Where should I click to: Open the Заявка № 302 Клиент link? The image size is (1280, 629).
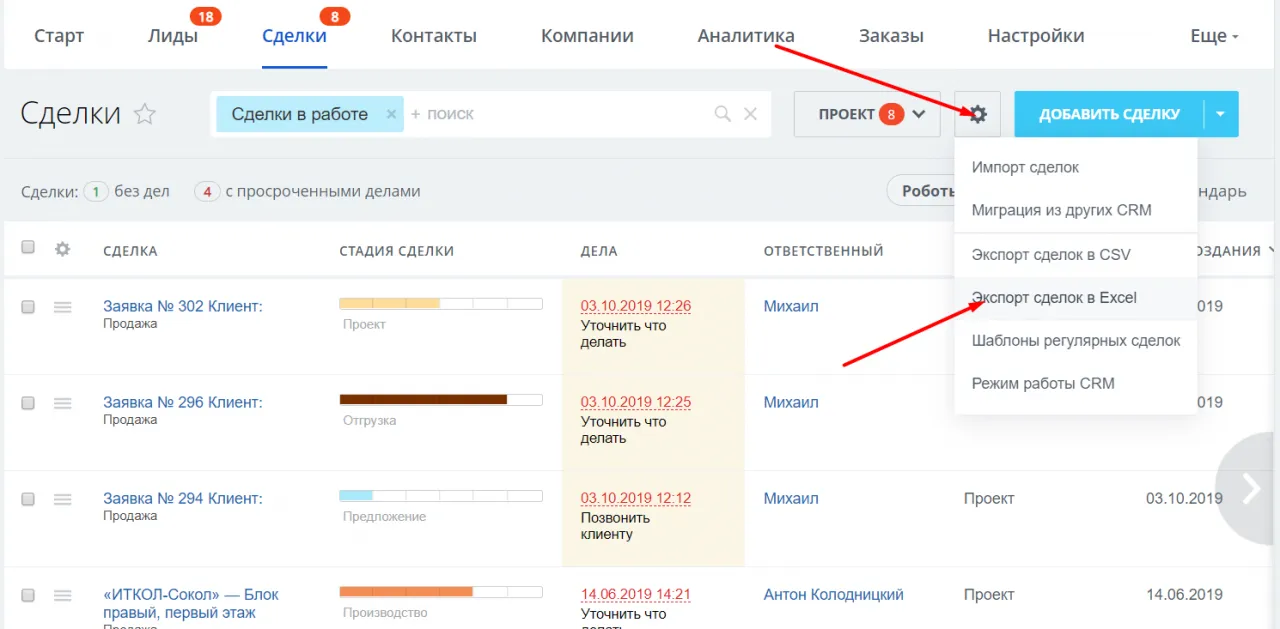click(182, 306)
